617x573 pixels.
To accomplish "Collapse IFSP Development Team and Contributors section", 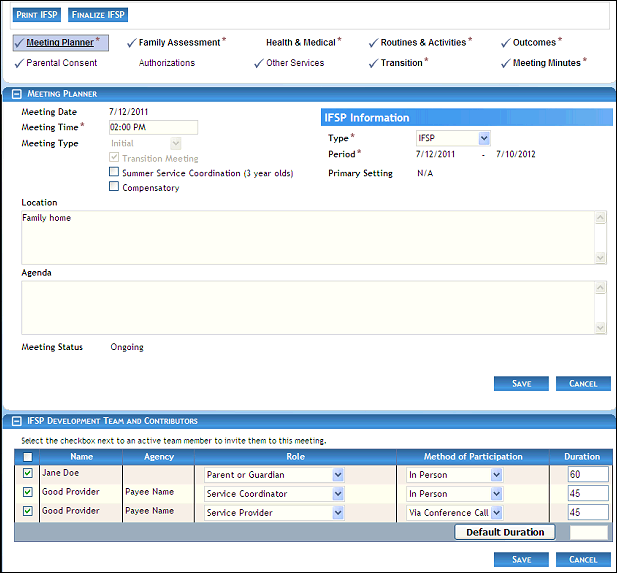I will (x=14, y=421).
